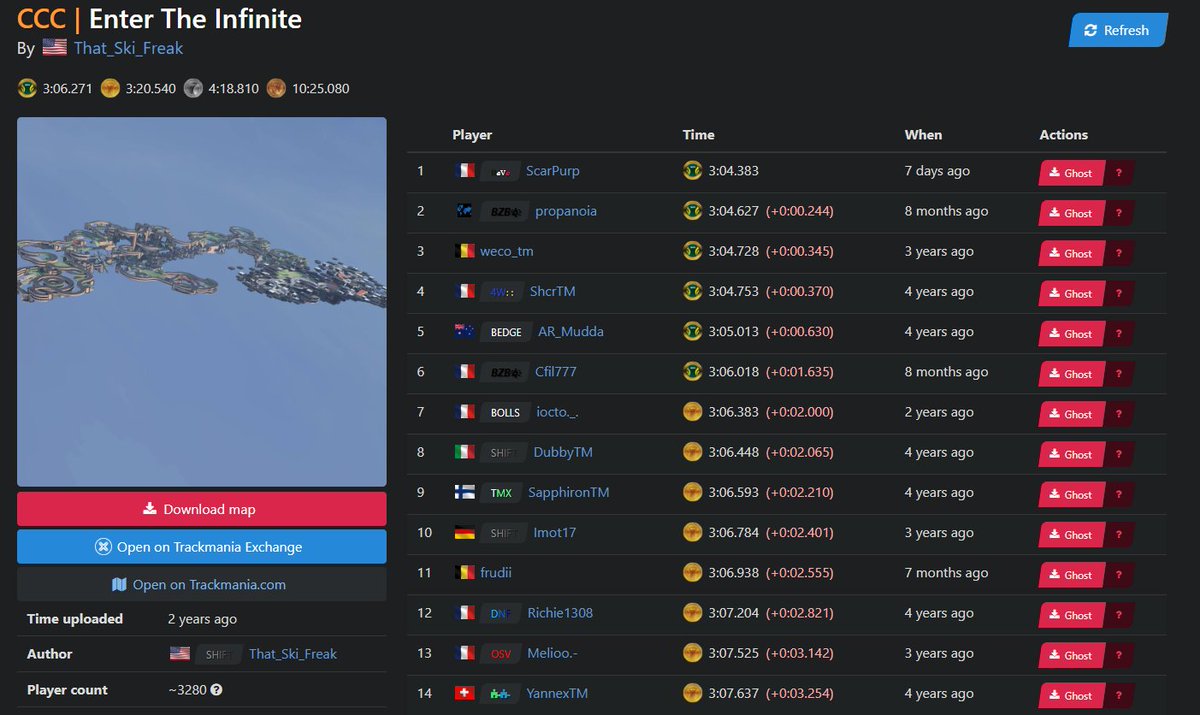This screenshot has width=1200, height=715.
Task: Download Cfil777's ghost
Action: coord(1070,374)
